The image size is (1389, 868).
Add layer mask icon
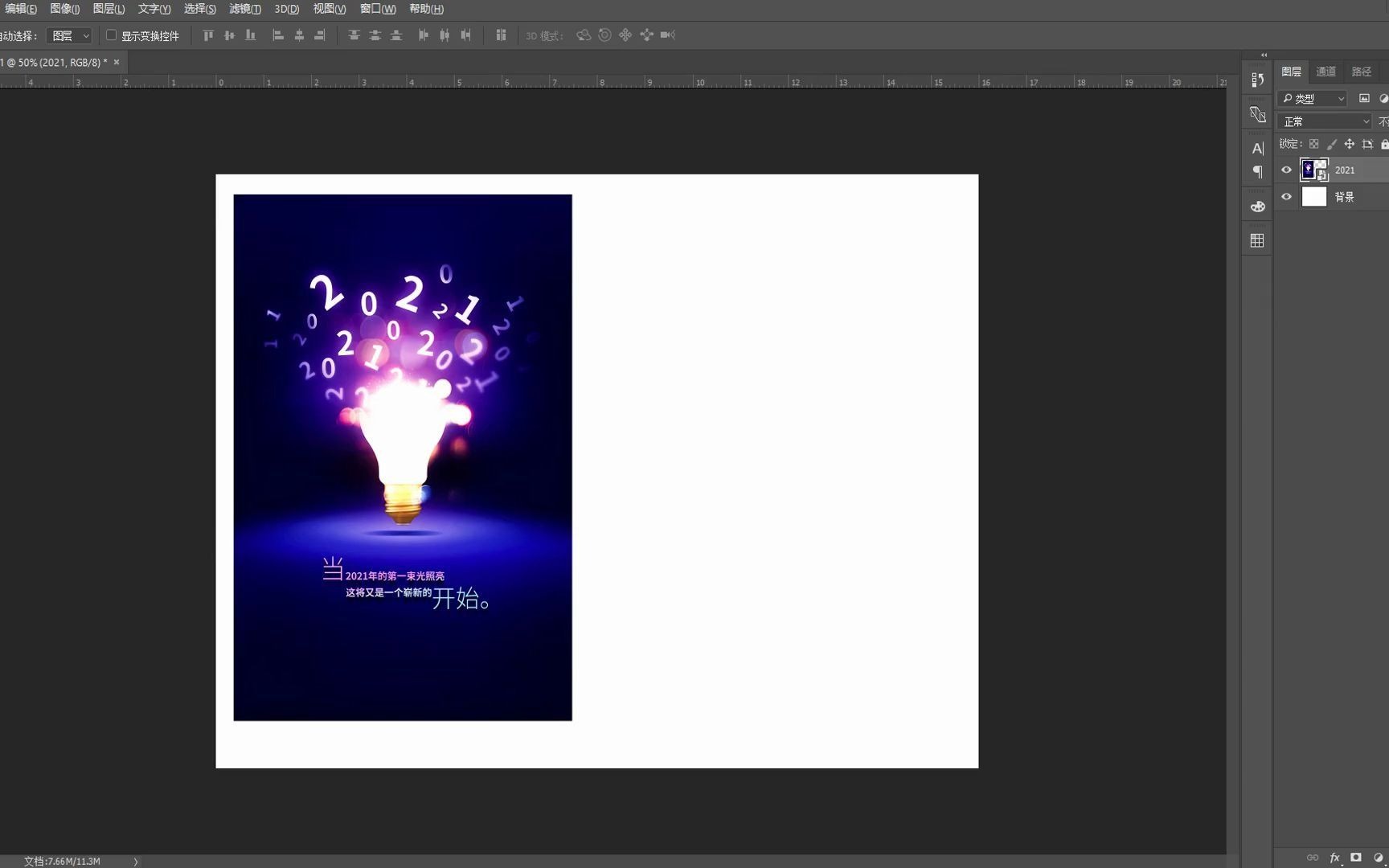1356,858
